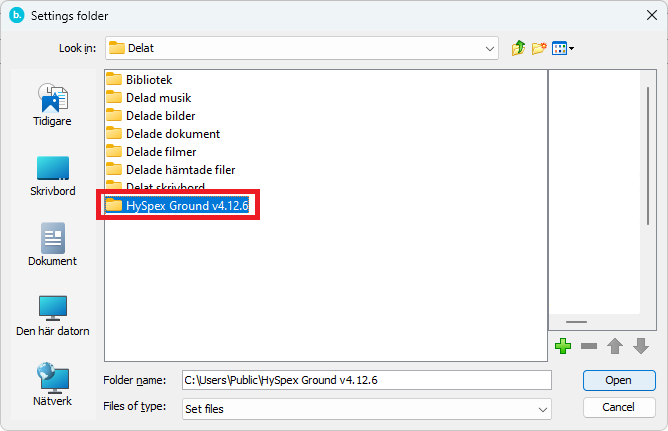Image resolution: width=668 pixels, height=431 pixels.
Task: Select the Delade dokument folder
Action: 172,133
